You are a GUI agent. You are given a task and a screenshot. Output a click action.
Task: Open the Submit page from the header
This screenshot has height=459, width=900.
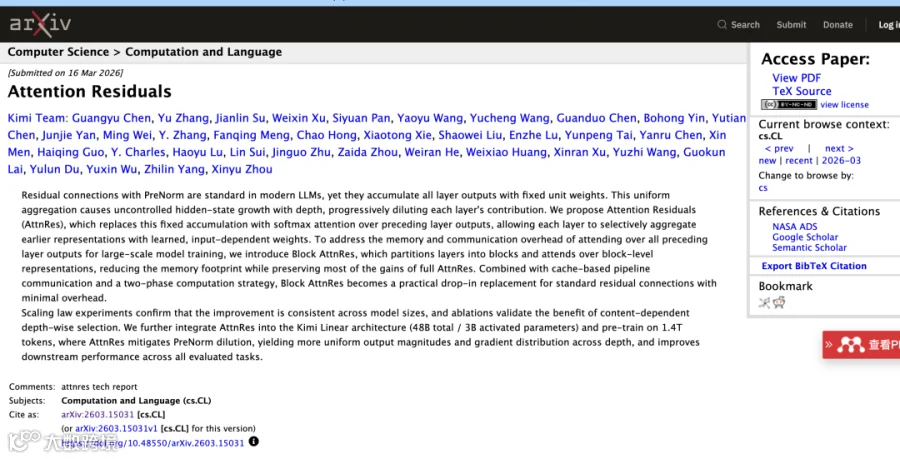[x=791, y=25]
